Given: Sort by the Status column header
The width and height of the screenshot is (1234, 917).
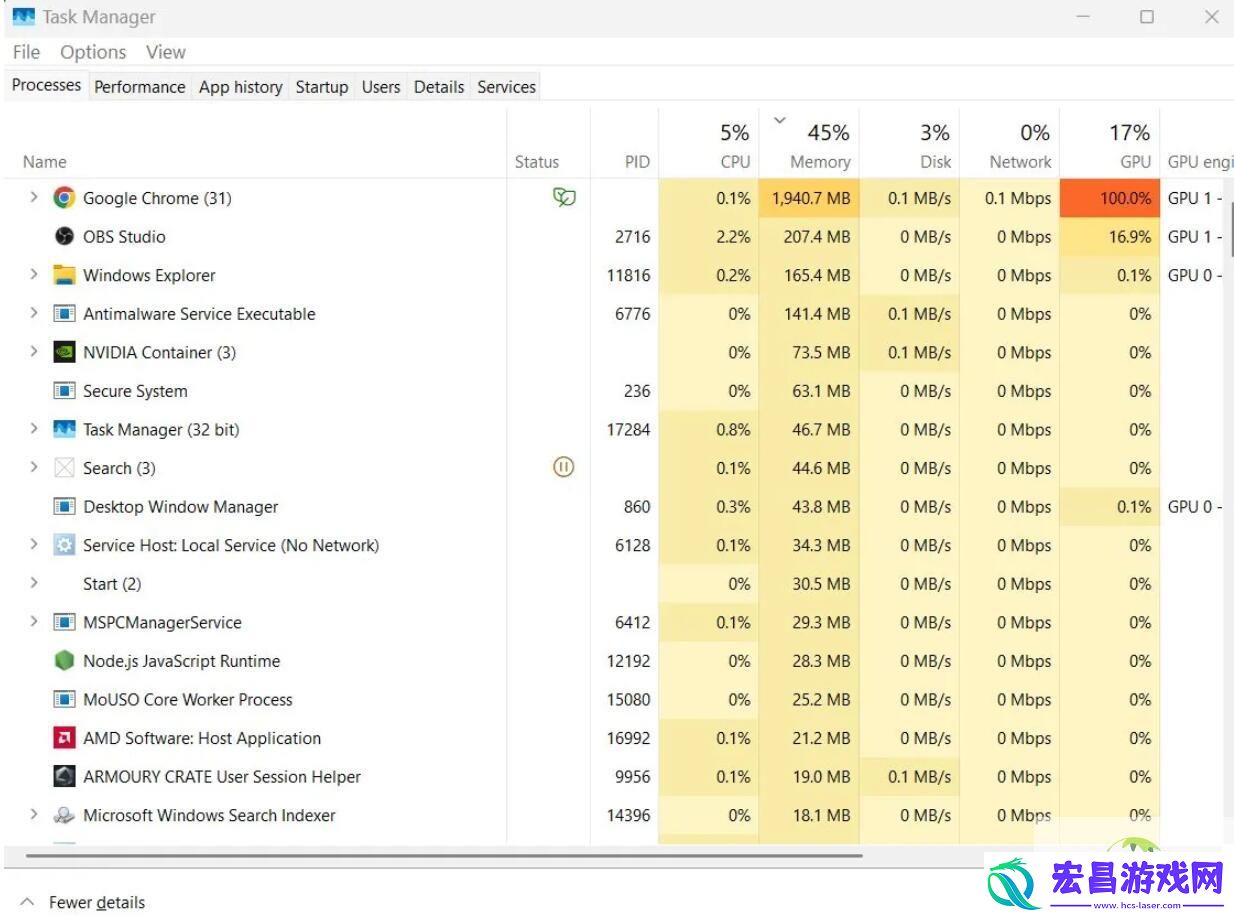Looking at the screenshot, I should 548,143.
